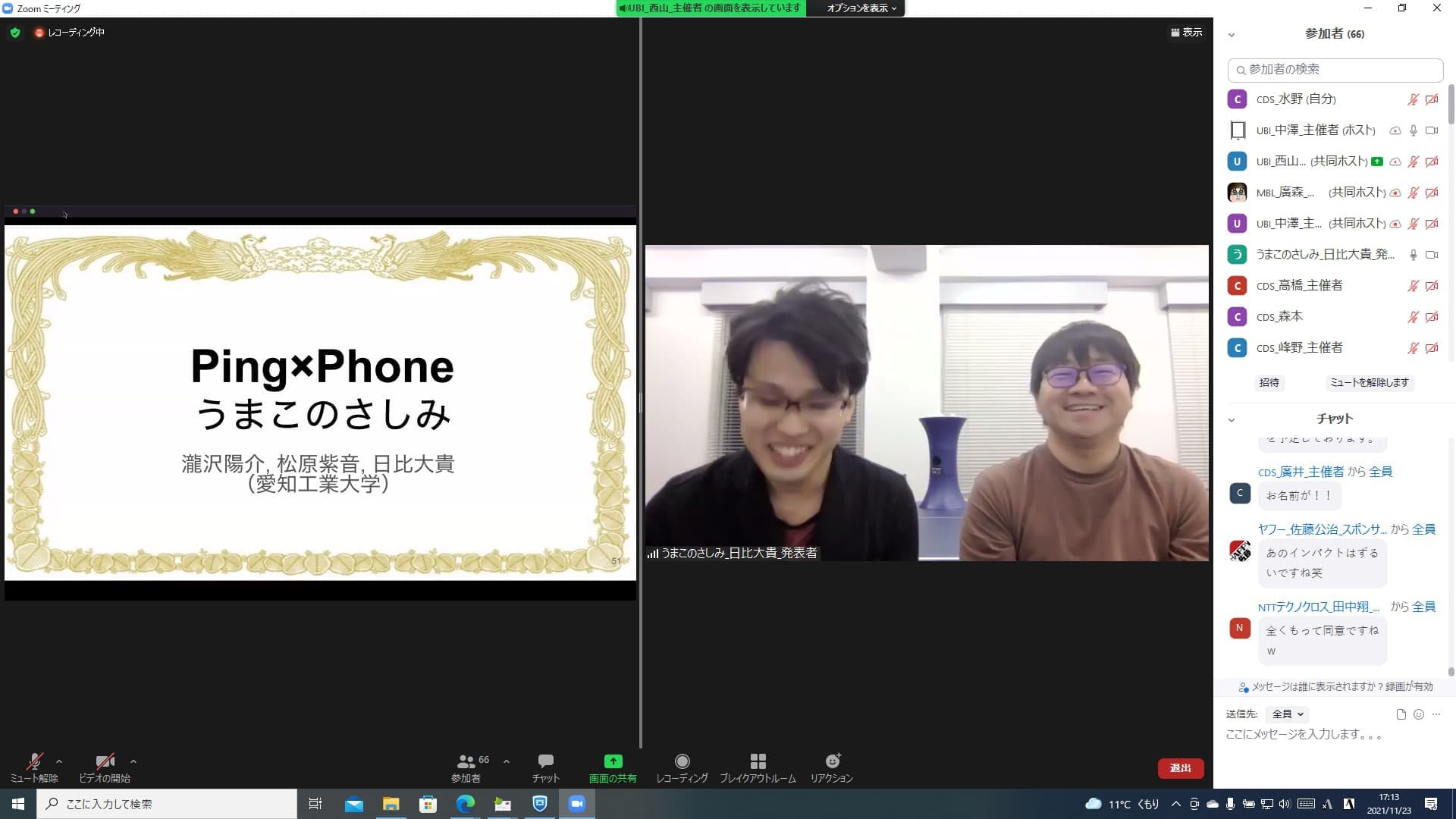Viewport: 1456px width, 819px height.
Task: Start video with the camera toggle
Action: 105,761
